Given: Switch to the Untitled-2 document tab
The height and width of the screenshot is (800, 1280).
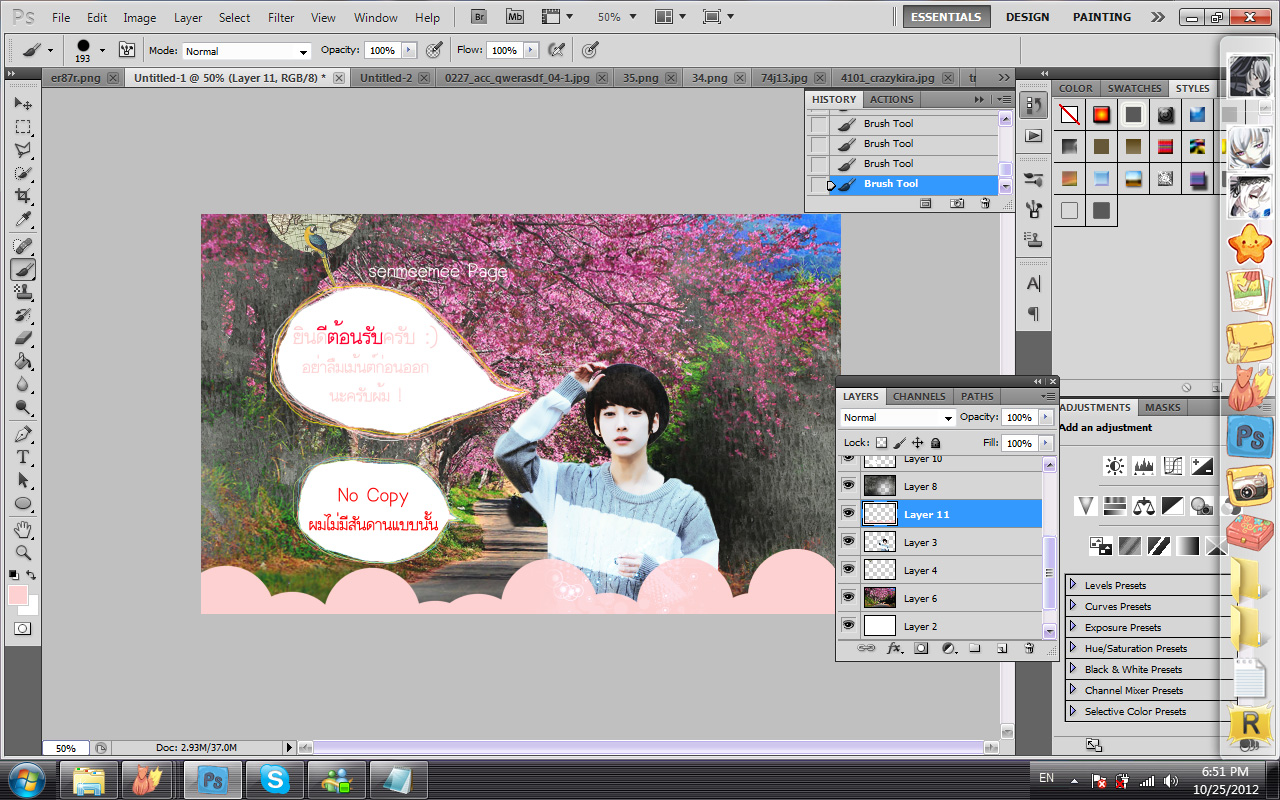Looking at the screenshot, I should click(386, 77).
